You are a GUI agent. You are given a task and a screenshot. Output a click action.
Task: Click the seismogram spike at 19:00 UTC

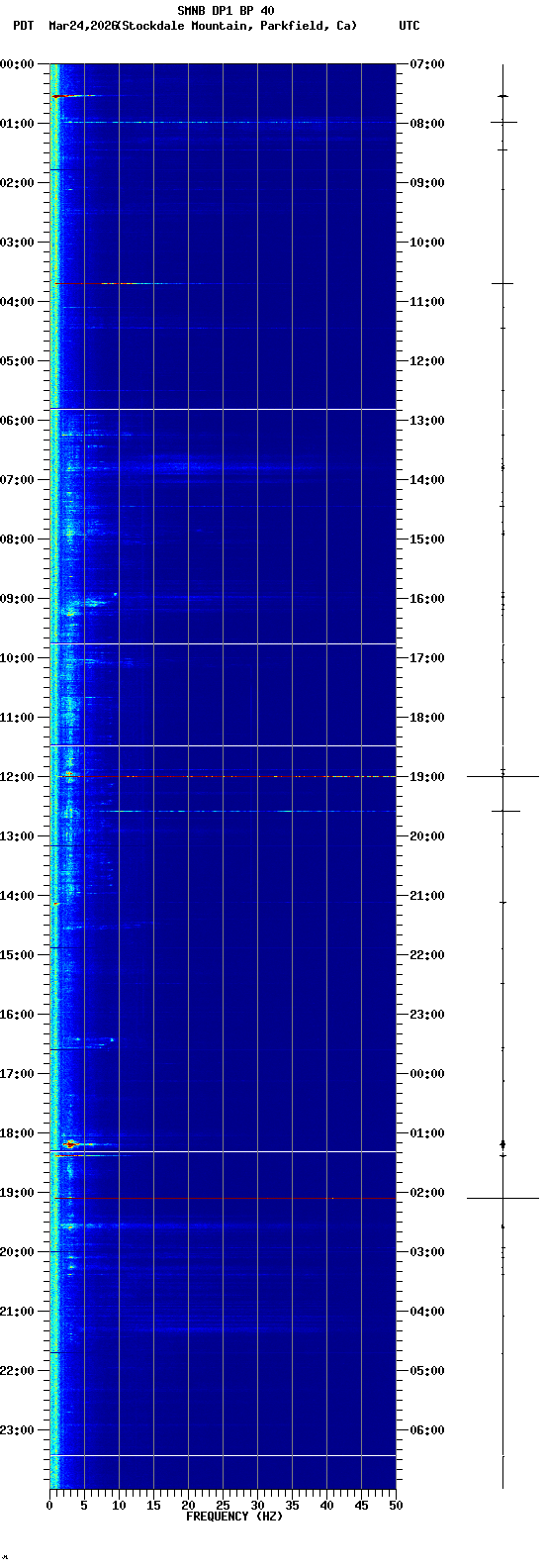[502, 776]
